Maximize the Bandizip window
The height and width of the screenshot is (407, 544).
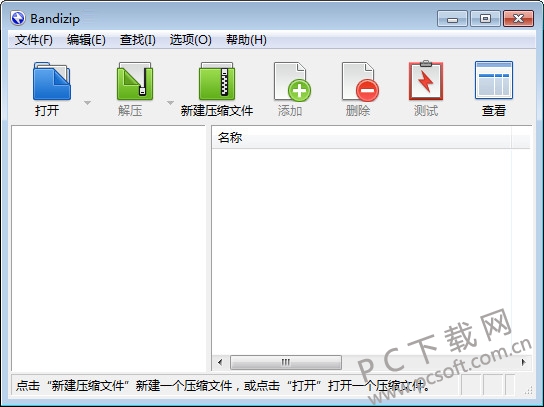tap(485, 19)
